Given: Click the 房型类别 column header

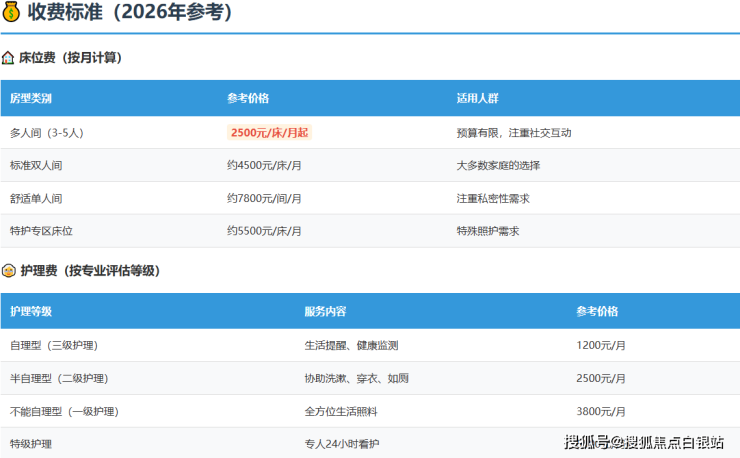Looking at the screenshot, I should 31,99.
